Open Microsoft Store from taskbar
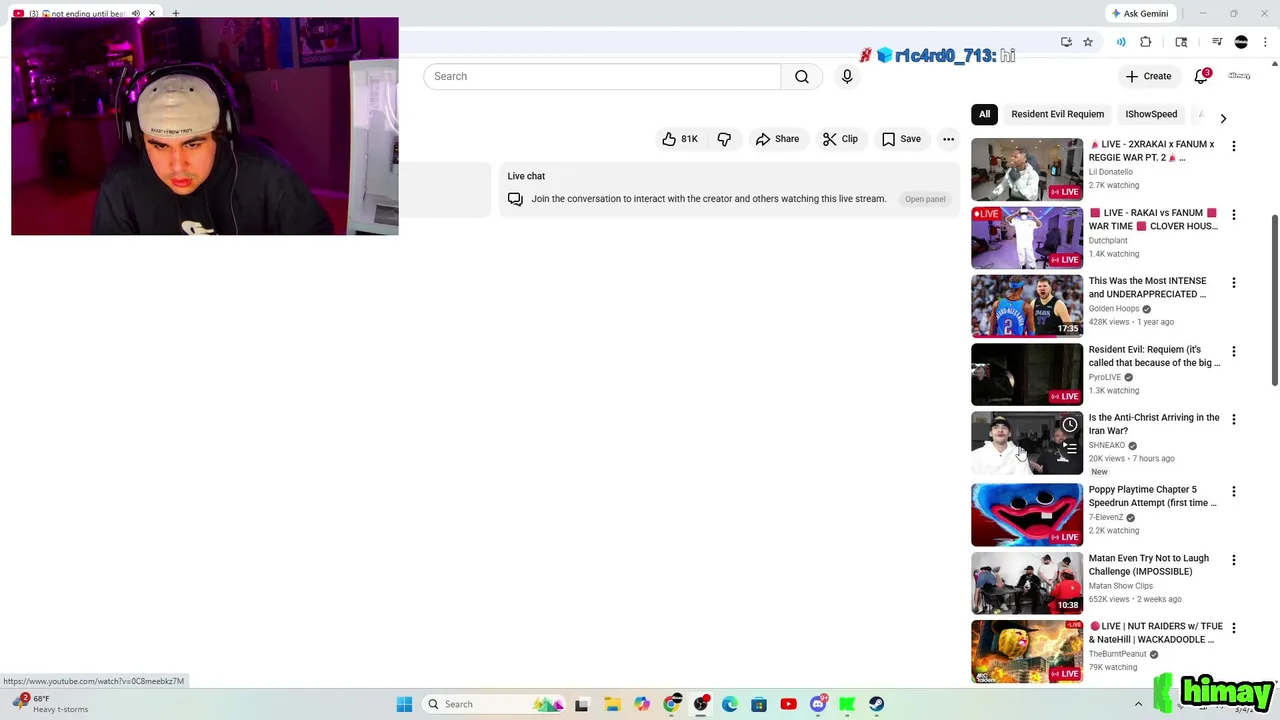This screenshot has height=720, width=1280. coord(759,704)
